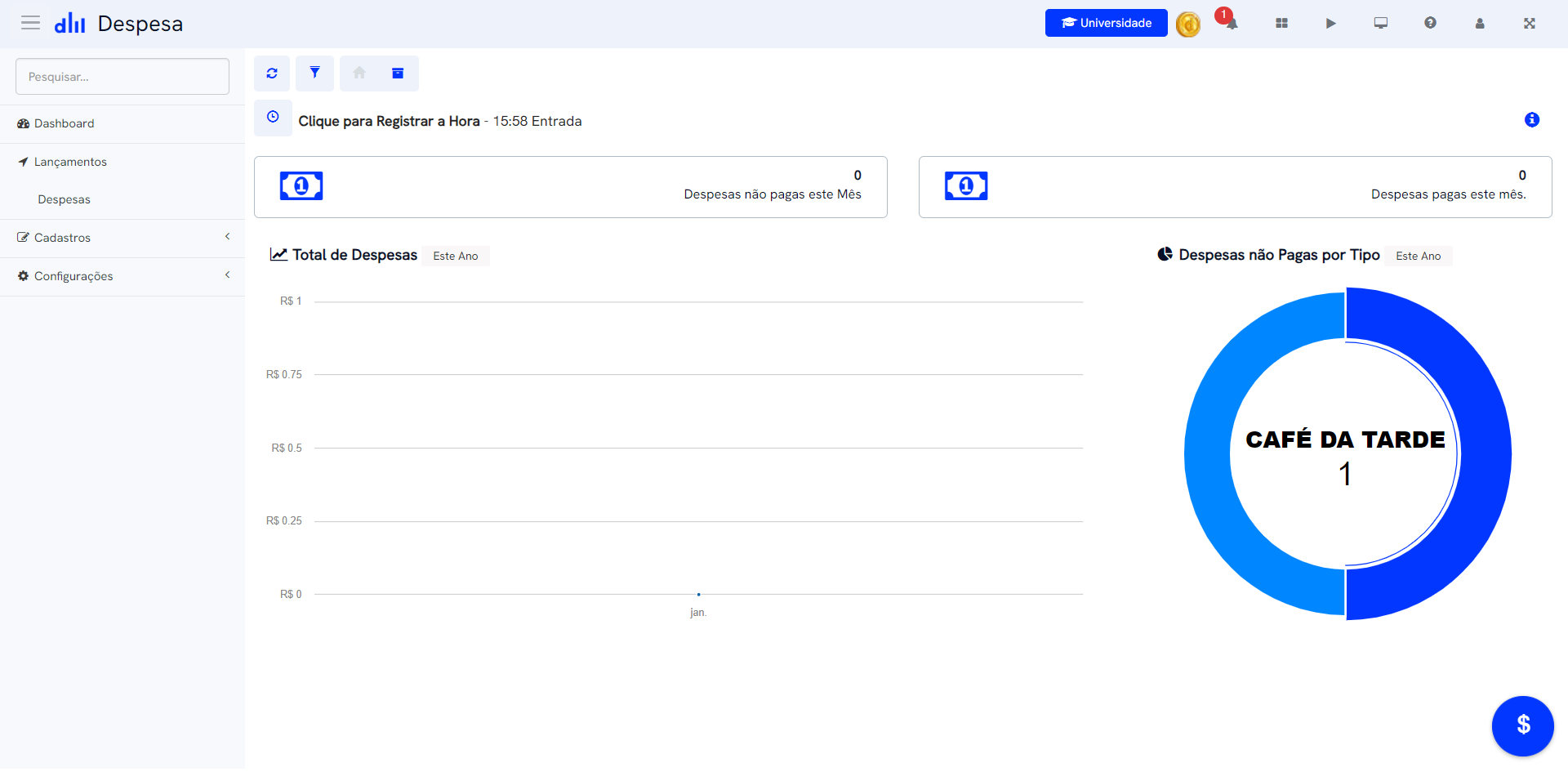Click the 'R$ 0.75' axis label

pos(283,375)
